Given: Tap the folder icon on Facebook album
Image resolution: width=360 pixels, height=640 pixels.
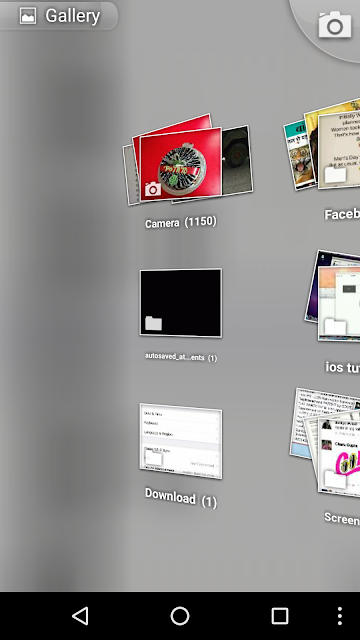Looking at the screenshot, I should [335, 174].
